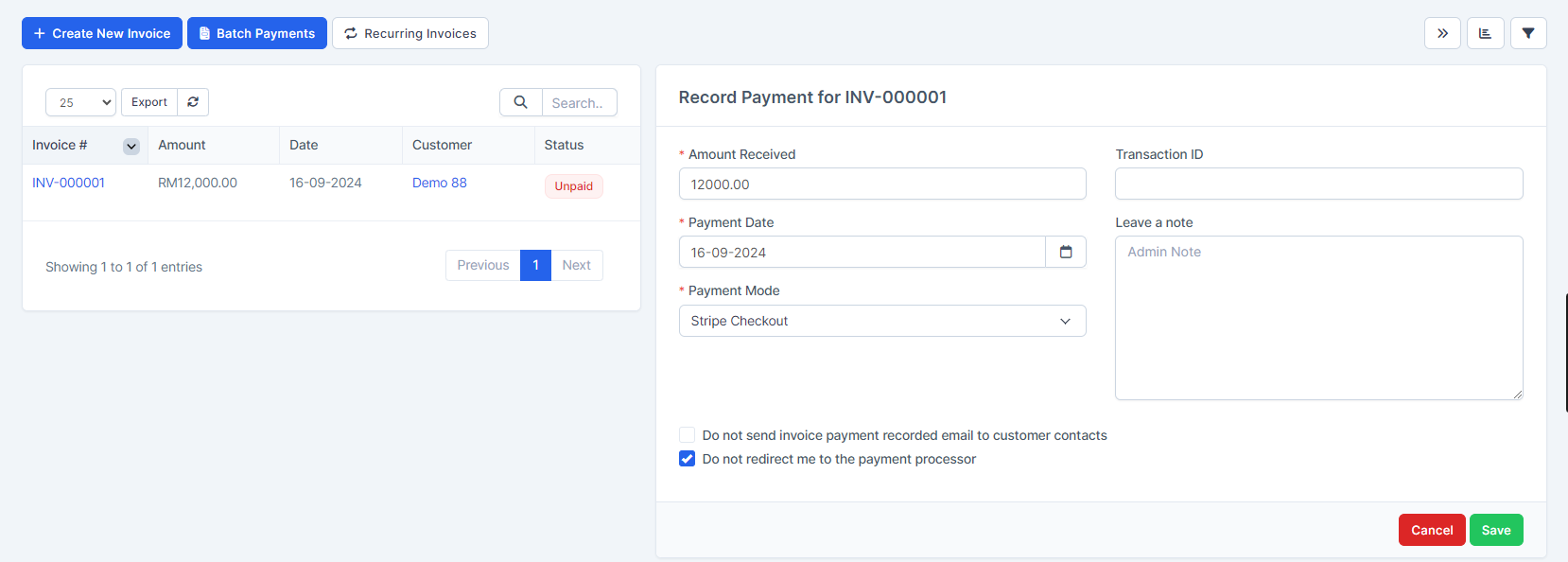
Task: Open the INV-000001 invoice link
Action: [69, 183]
